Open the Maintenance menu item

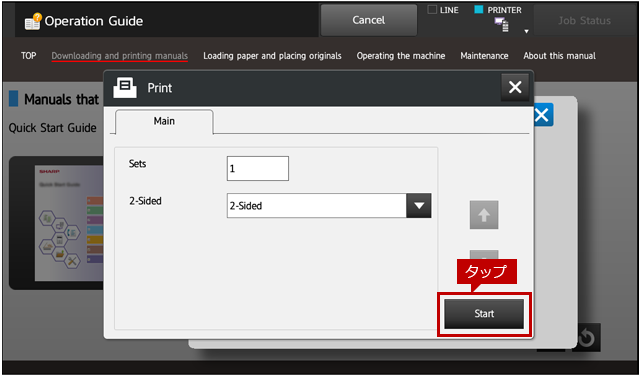[x=484, y=56]
